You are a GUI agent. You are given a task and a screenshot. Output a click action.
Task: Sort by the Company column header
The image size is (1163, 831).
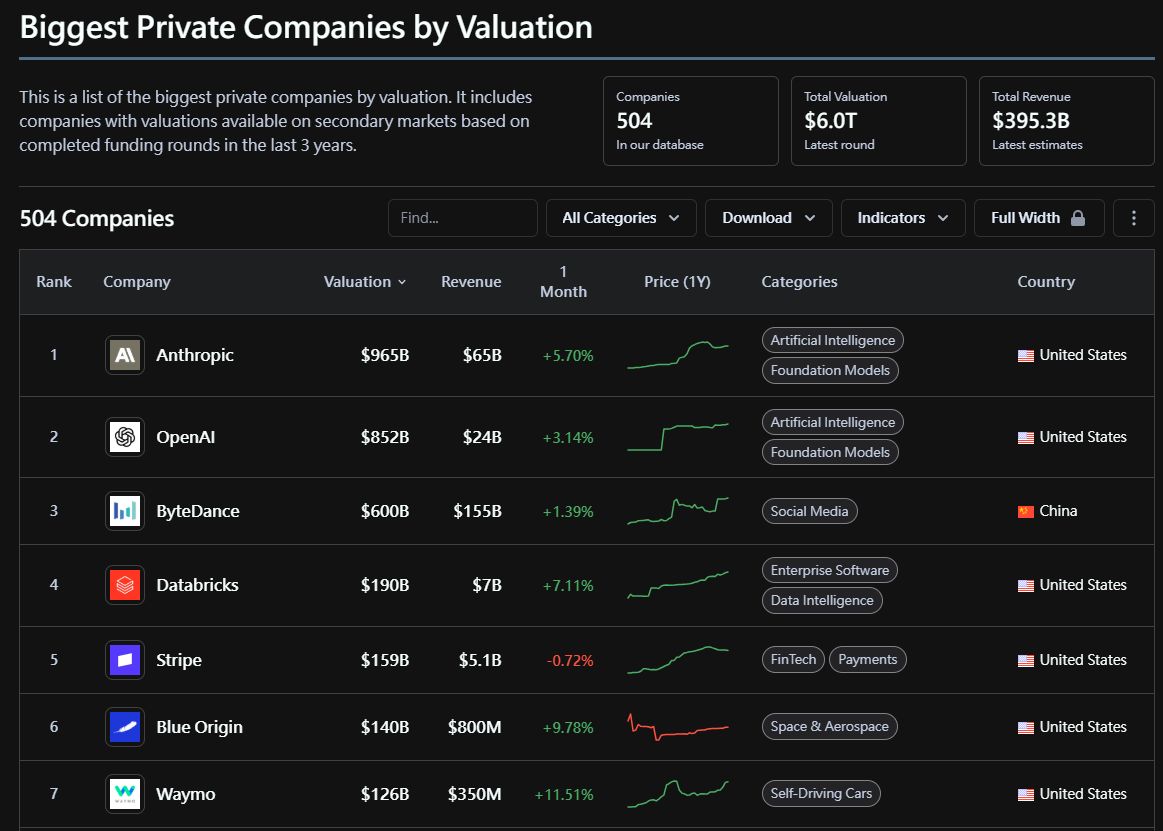(x=136, y=282)
